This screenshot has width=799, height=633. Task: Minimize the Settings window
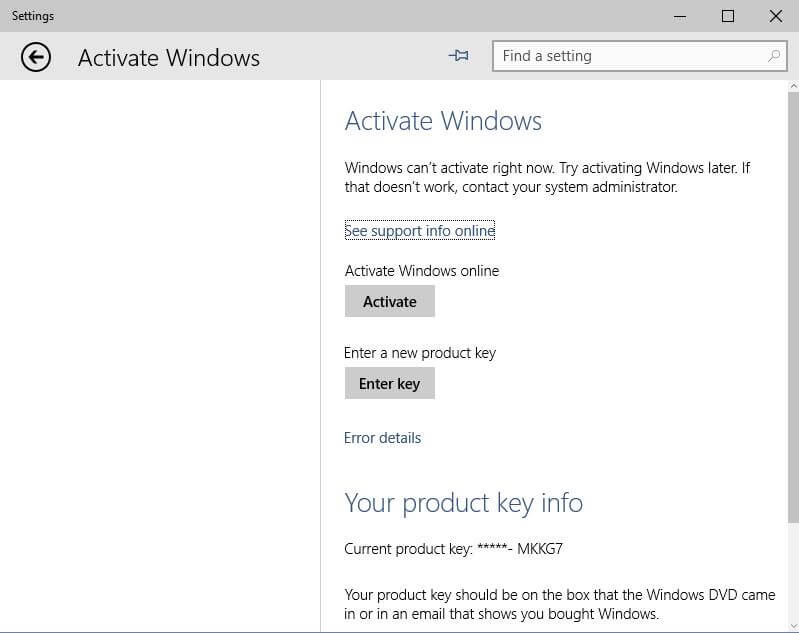pos(679,16)
